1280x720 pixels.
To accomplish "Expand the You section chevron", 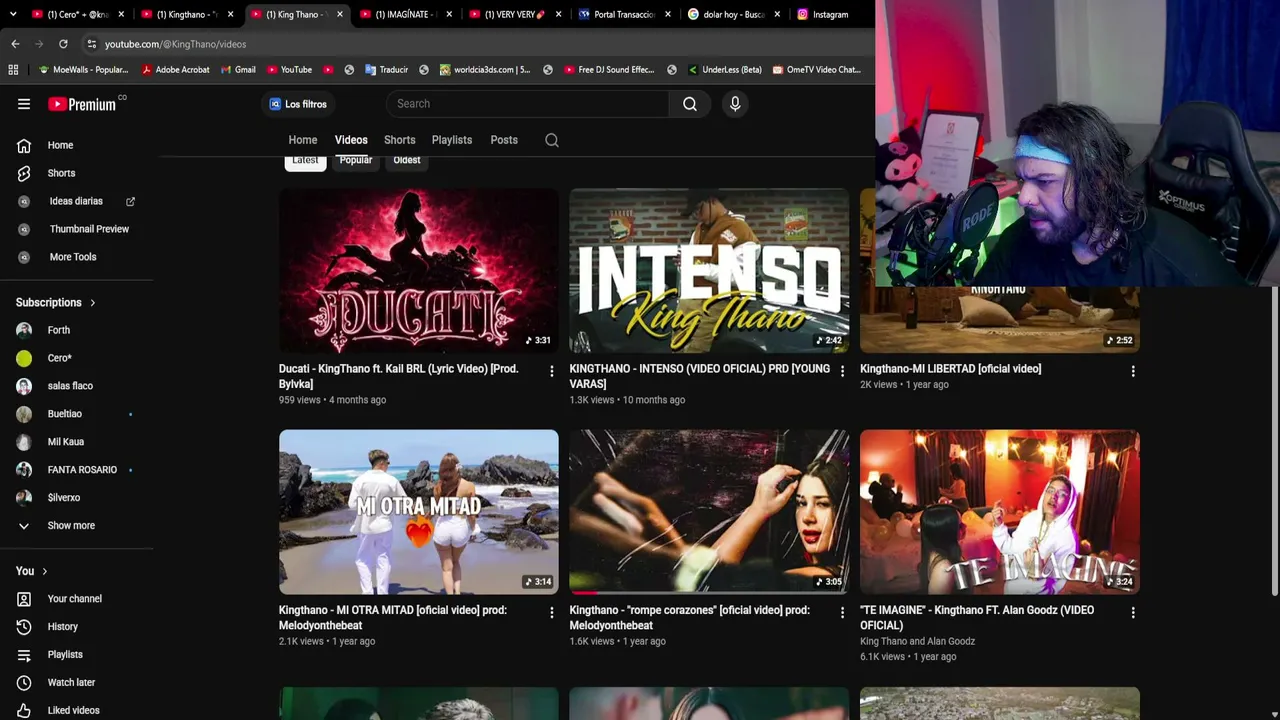I will (44, 571).
